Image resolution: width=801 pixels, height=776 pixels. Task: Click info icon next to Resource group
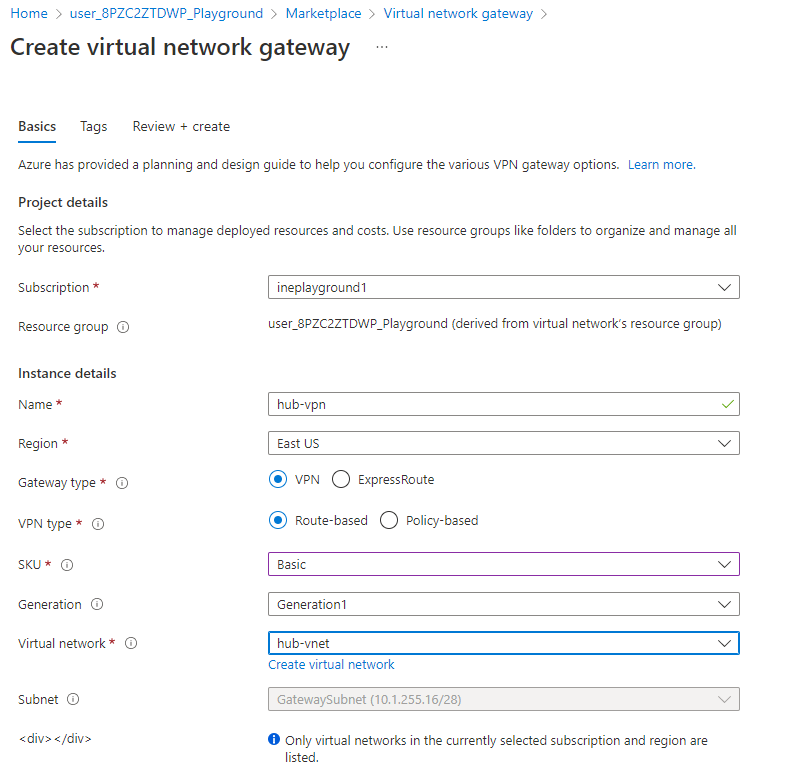123,327
